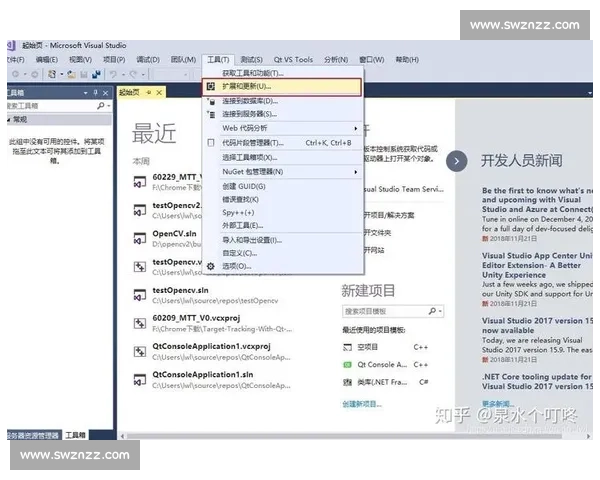Screen dimensions: 600x480
Task: Switch to the 工具箱 bottom tab
Action: coord(75,435)
